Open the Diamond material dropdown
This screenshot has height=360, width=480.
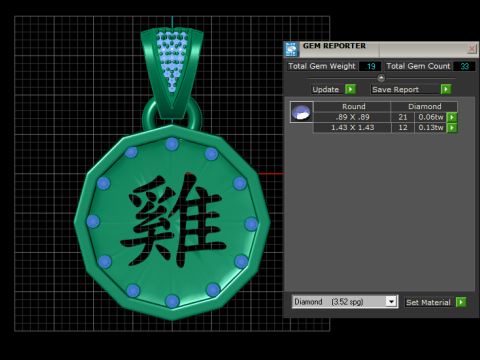(391, 302)
